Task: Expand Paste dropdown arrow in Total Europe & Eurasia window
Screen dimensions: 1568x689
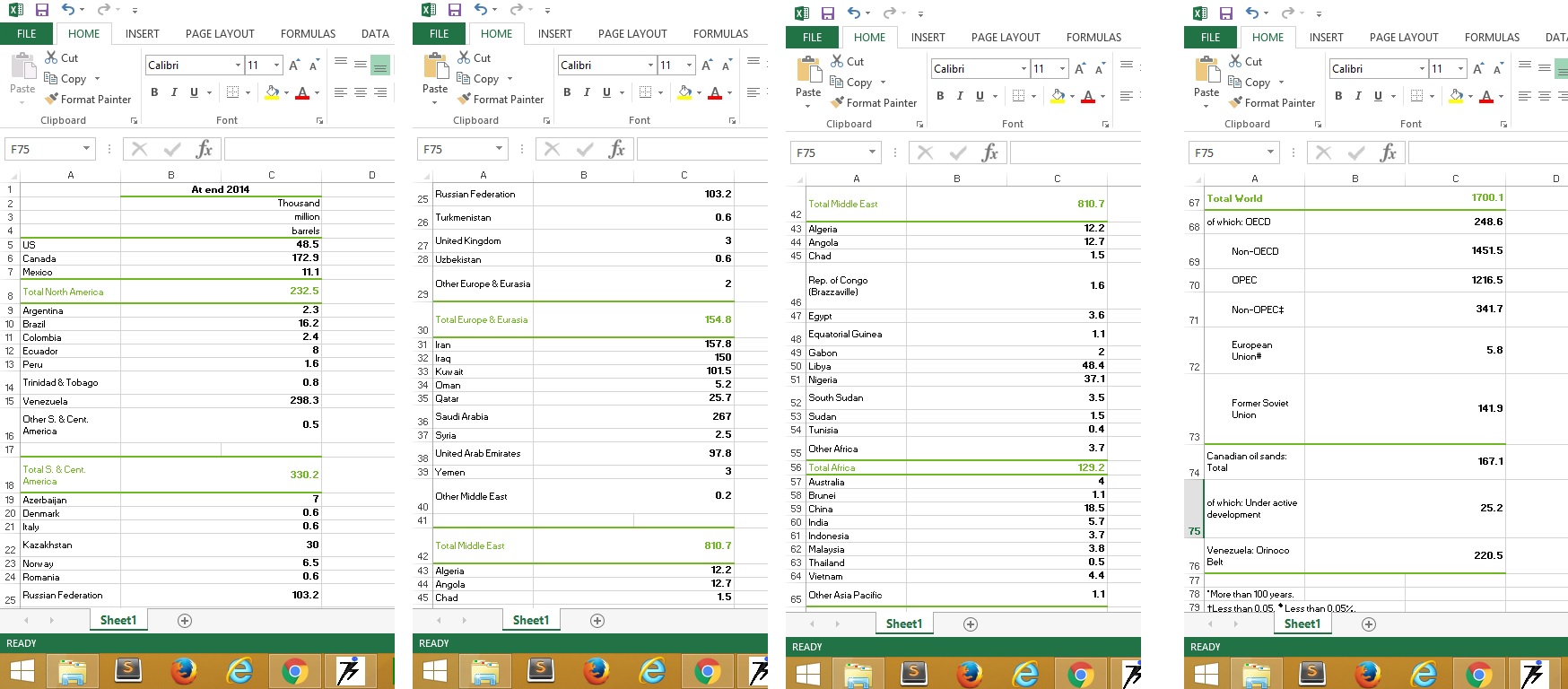Action: 435,102
